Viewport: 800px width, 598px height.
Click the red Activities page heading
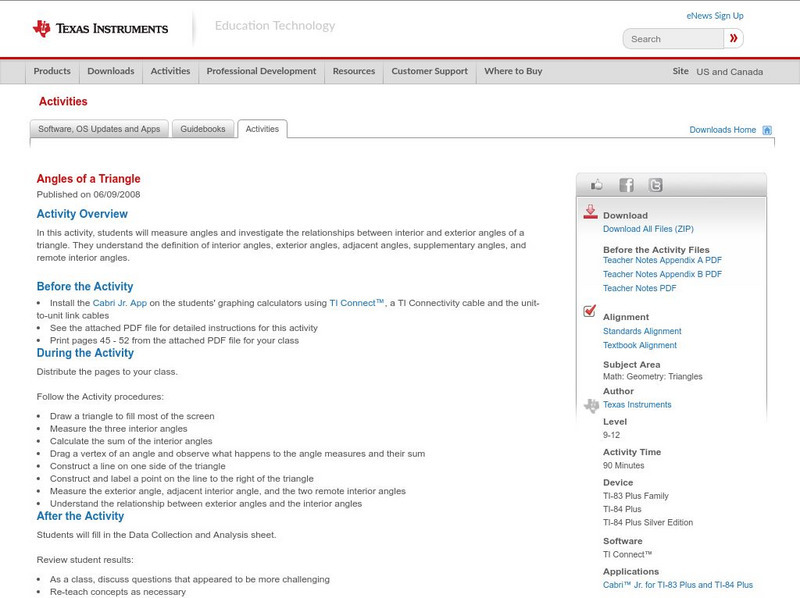[x=63, y=102]
